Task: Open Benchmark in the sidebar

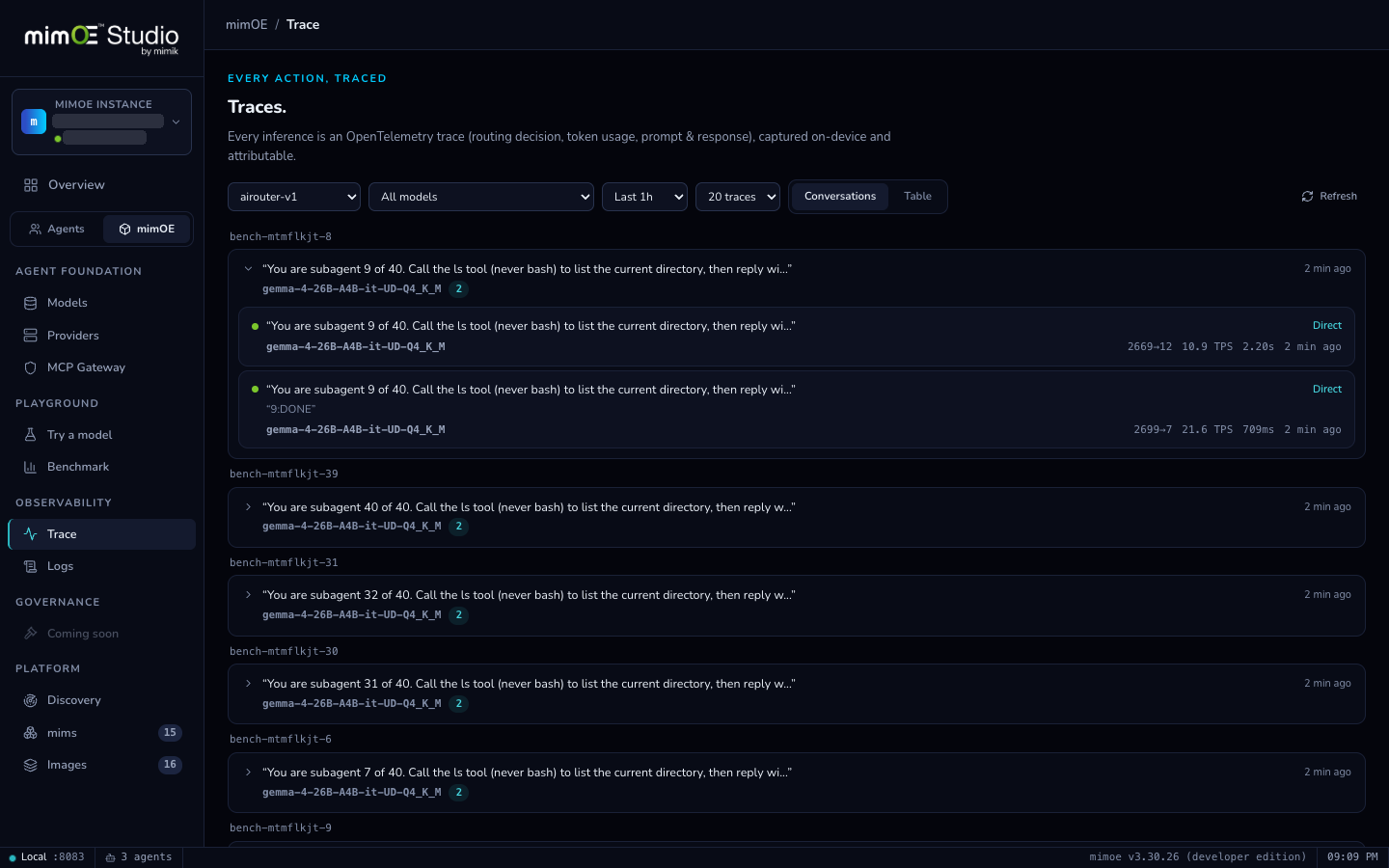Action: tap(101, 467)
